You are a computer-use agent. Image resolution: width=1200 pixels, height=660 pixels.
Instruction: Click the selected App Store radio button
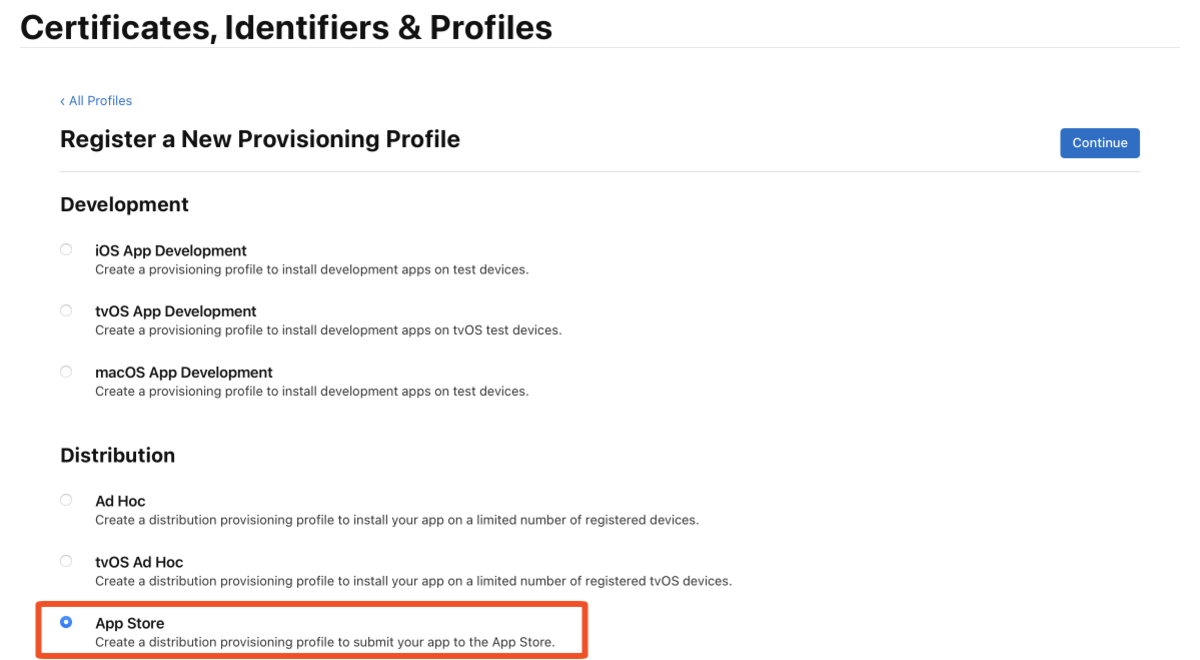tap(66, 622)
